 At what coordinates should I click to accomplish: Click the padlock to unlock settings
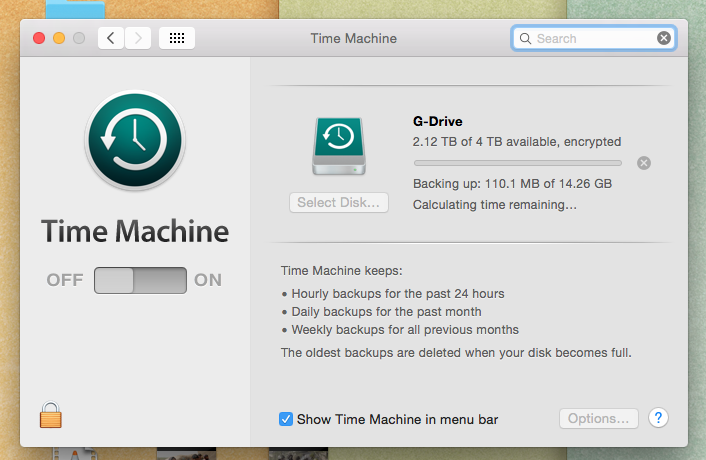pyautogui.click(x=50, y=415)
